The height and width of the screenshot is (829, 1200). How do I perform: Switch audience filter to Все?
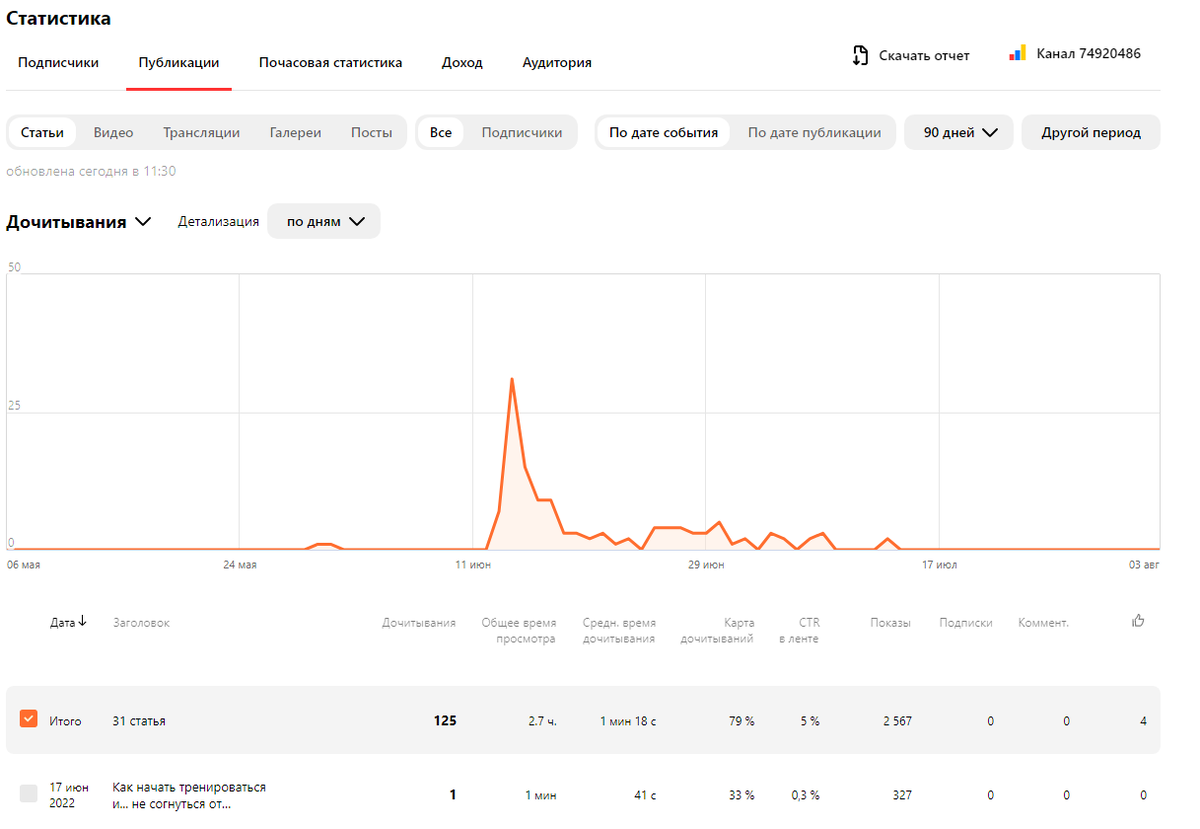click(x=441, y=132)
